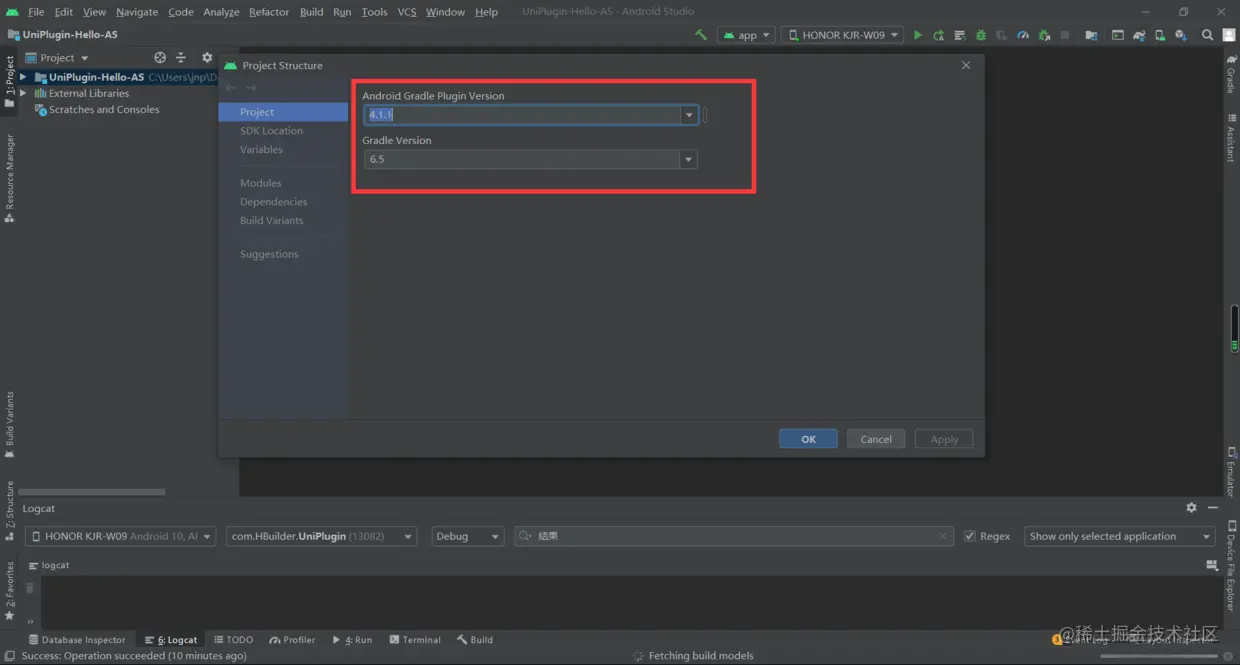
Task: Open the Tools menu
Action: click(374, 12)
